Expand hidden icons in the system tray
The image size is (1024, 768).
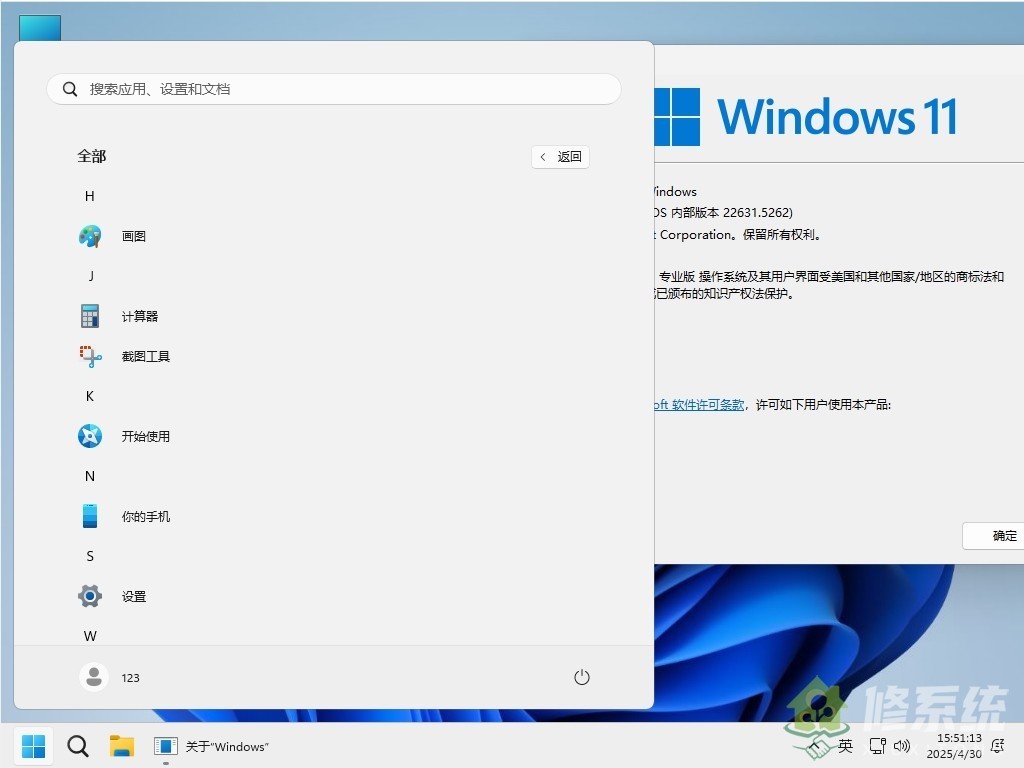(812, 746)
